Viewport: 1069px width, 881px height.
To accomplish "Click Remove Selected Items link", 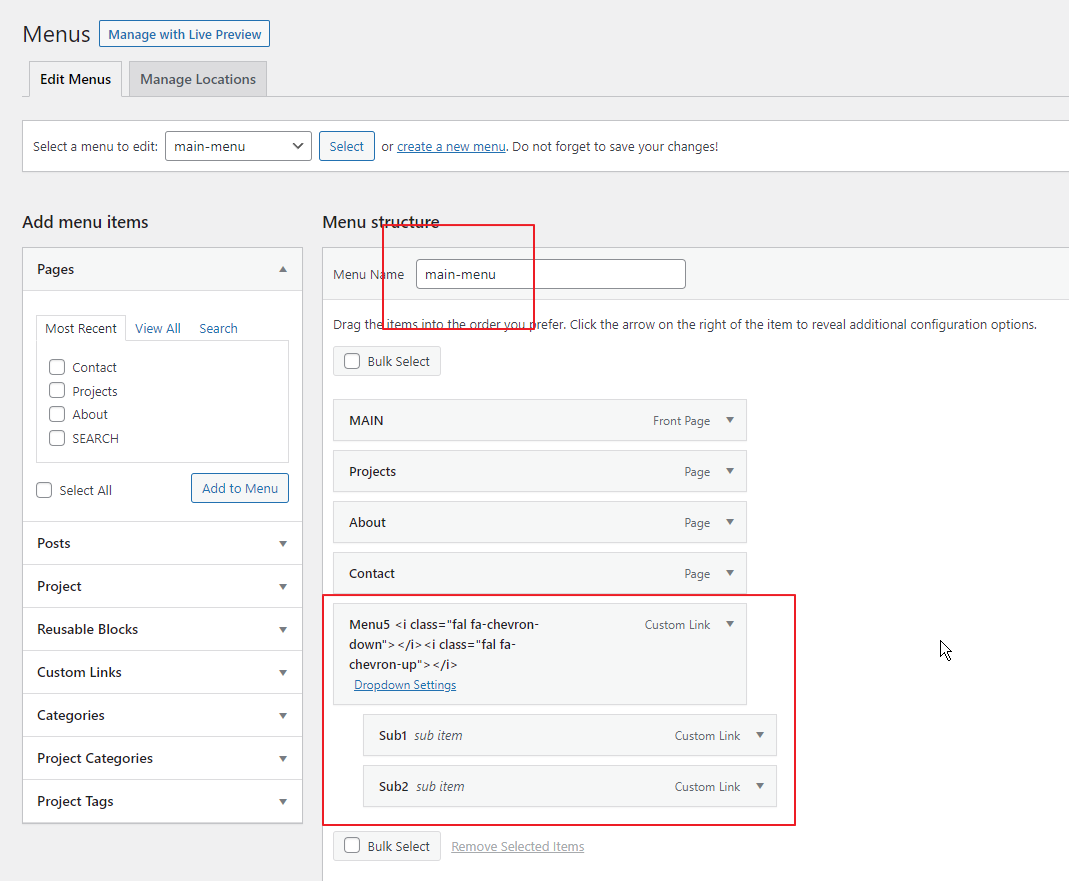I will tap(517, 846).
